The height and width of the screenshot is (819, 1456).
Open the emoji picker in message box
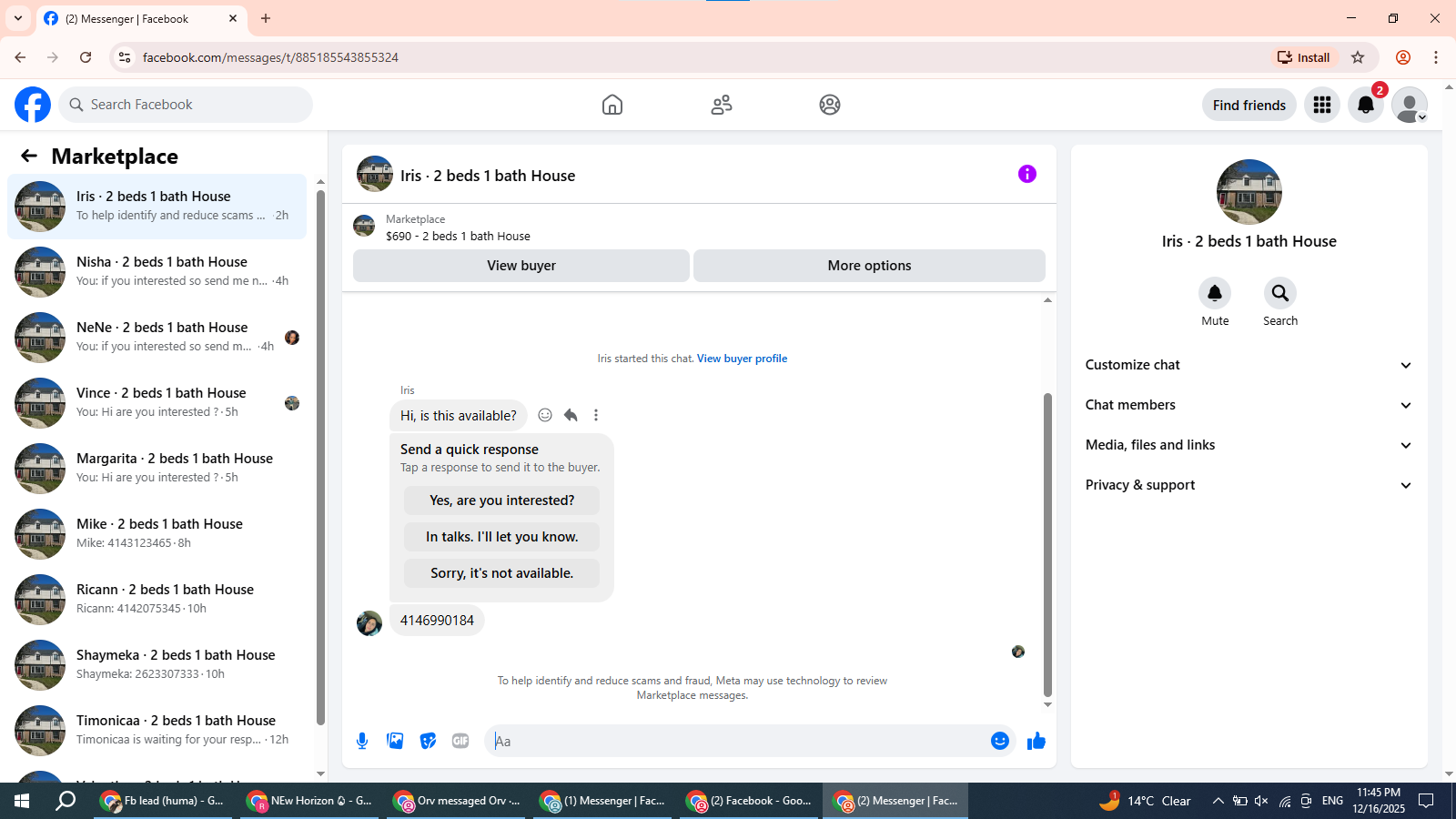(1000, 741)
